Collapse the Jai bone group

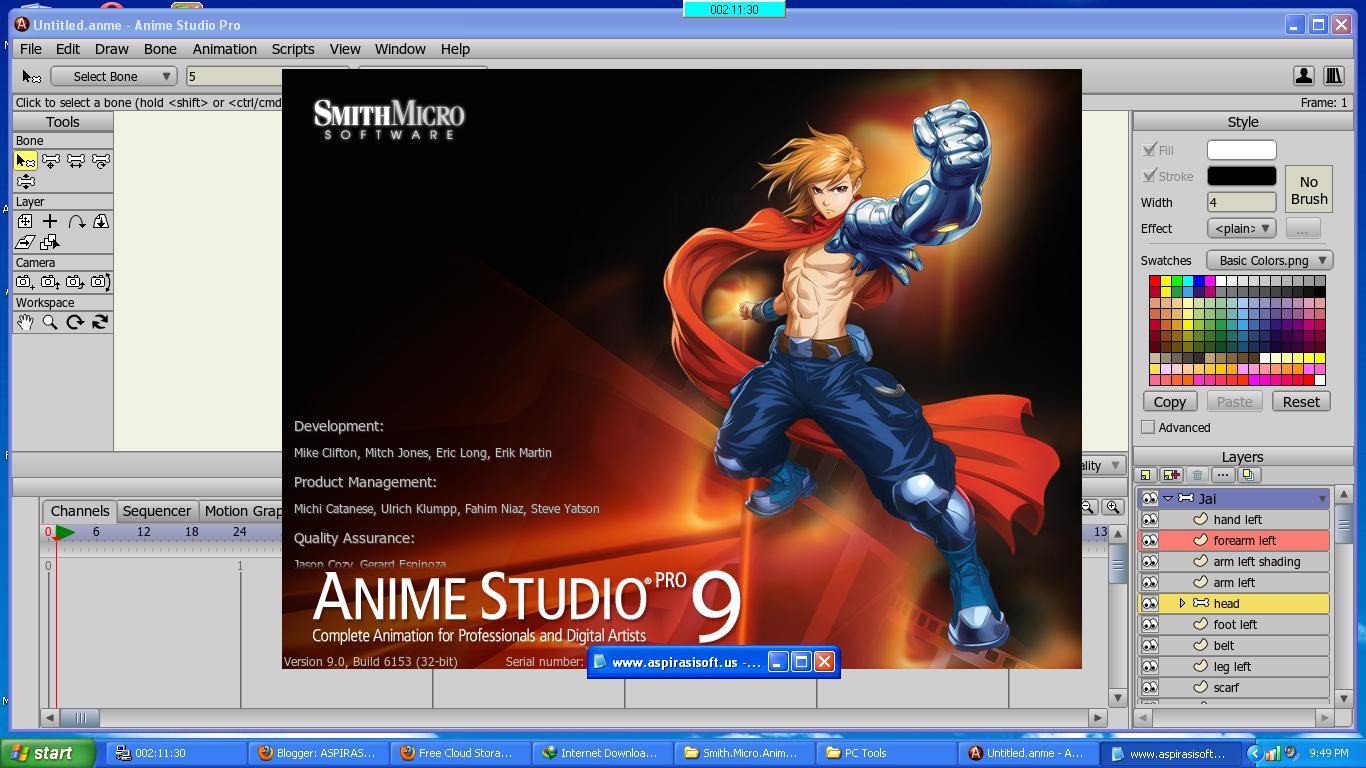(1168, 499)
